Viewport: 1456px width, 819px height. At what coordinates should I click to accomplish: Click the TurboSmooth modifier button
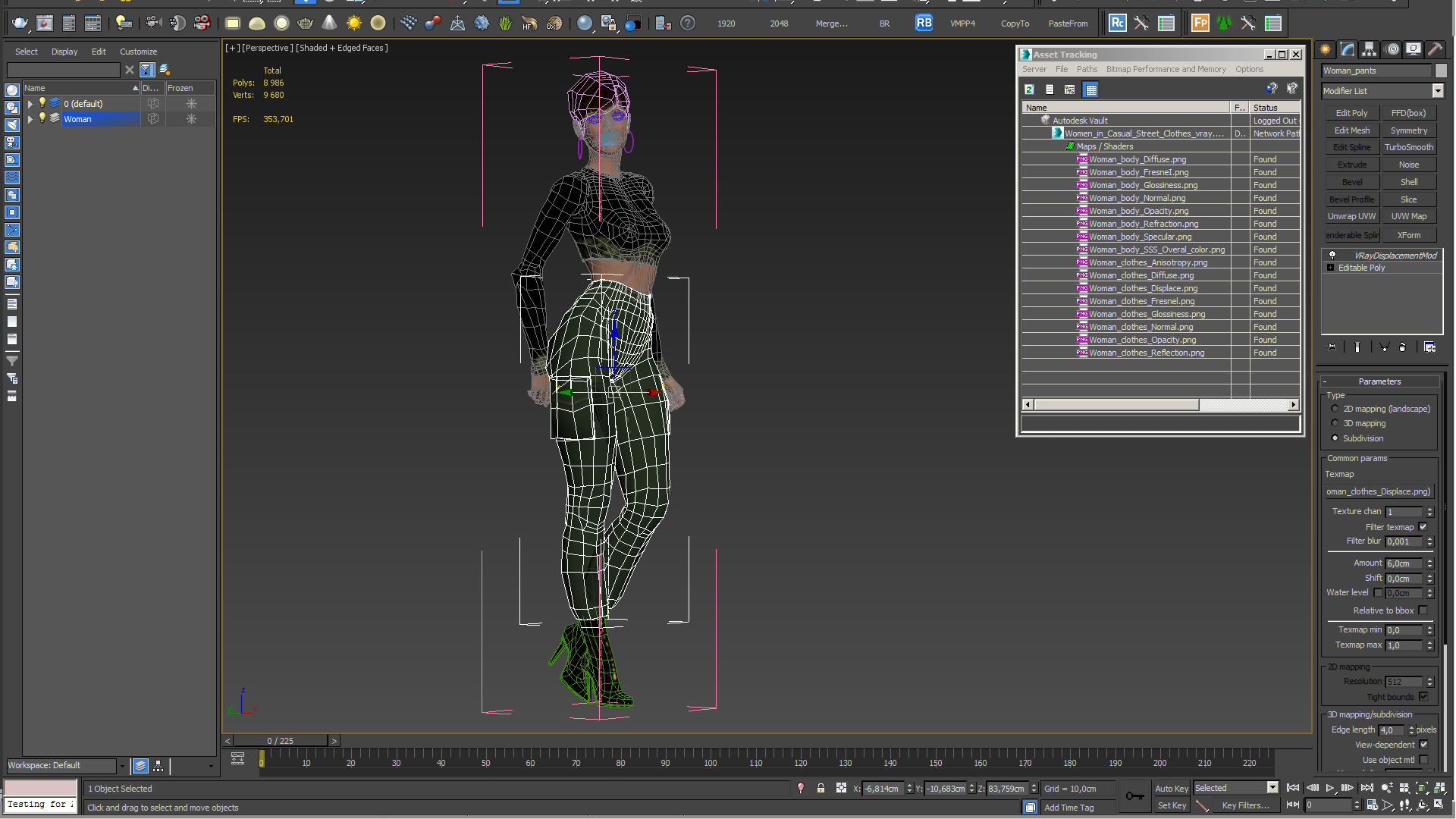pyautogui.click(x=1408, y=147)
